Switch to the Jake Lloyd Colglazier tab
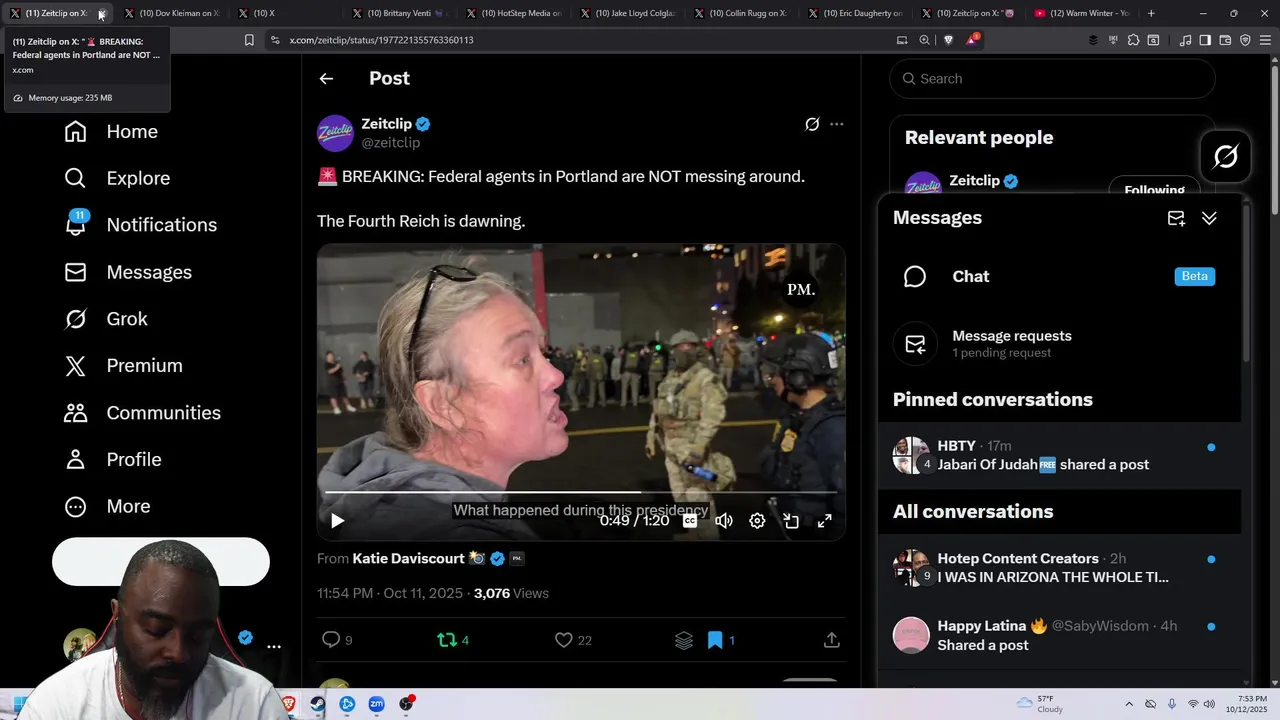1280x720 pixels. point(629,13)
